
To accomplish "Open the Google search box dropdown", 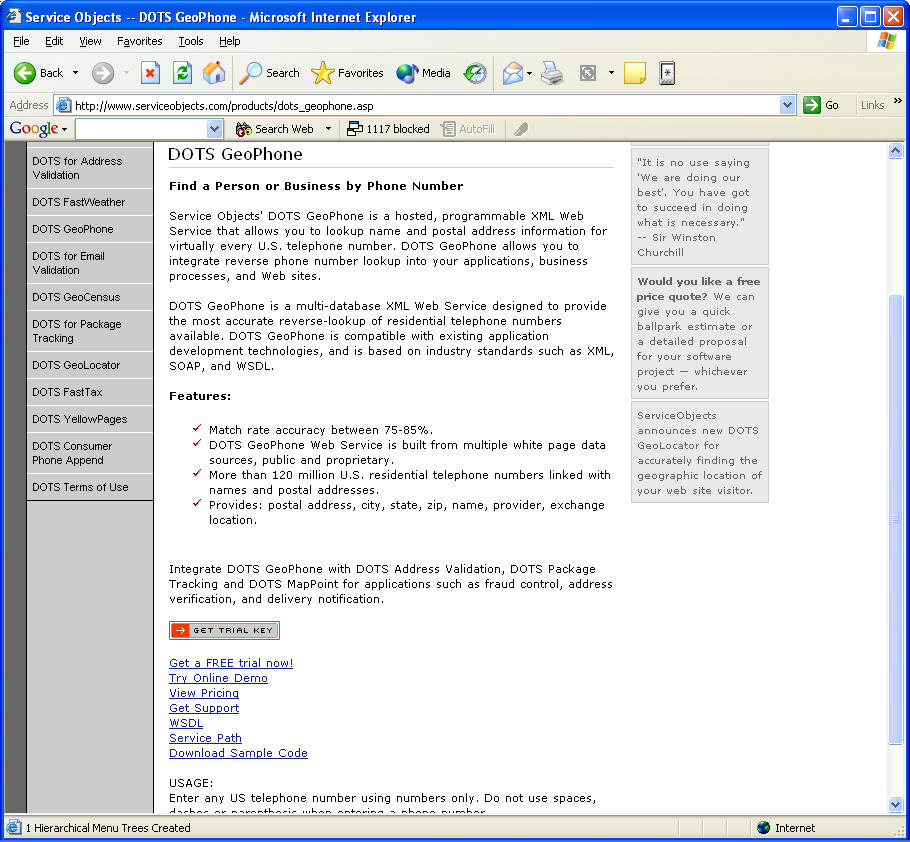I will tap(214, 129).
